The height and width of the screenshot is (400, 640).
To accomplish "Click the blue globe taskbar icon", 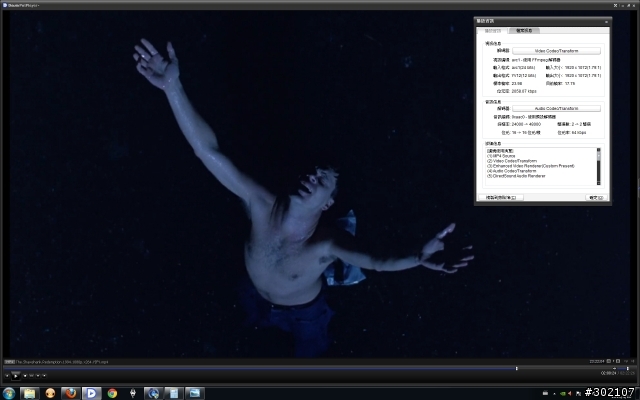I will click(x=153, y=393).
